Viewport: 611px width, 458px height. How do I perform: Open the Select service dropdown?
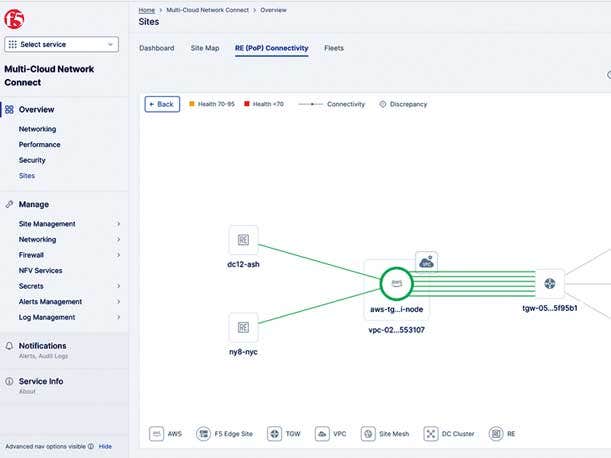pyautogui.click(x=62, y=44)
